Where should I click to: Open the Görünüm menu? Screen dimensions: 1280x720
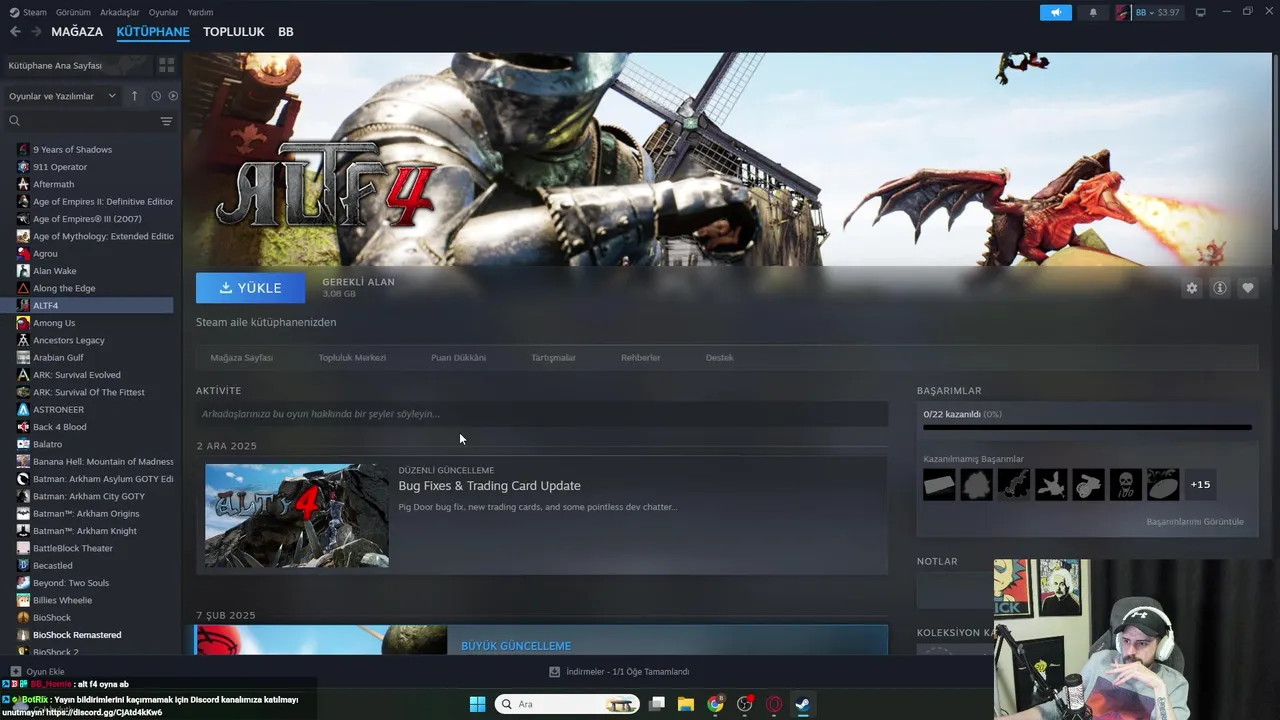[x=73, y=12]
